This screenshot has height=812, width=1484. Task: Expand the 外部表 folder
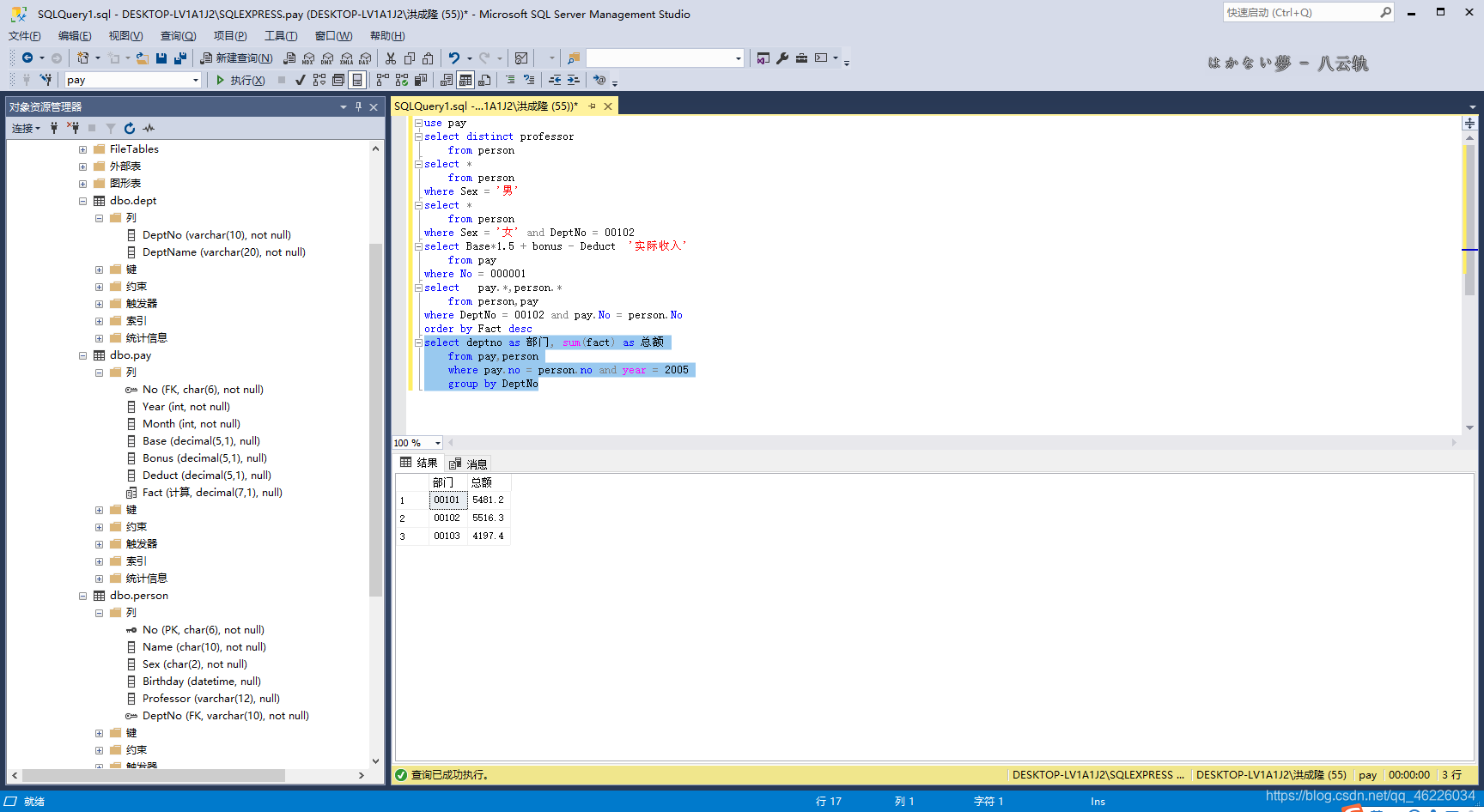(x=83, y=167)
